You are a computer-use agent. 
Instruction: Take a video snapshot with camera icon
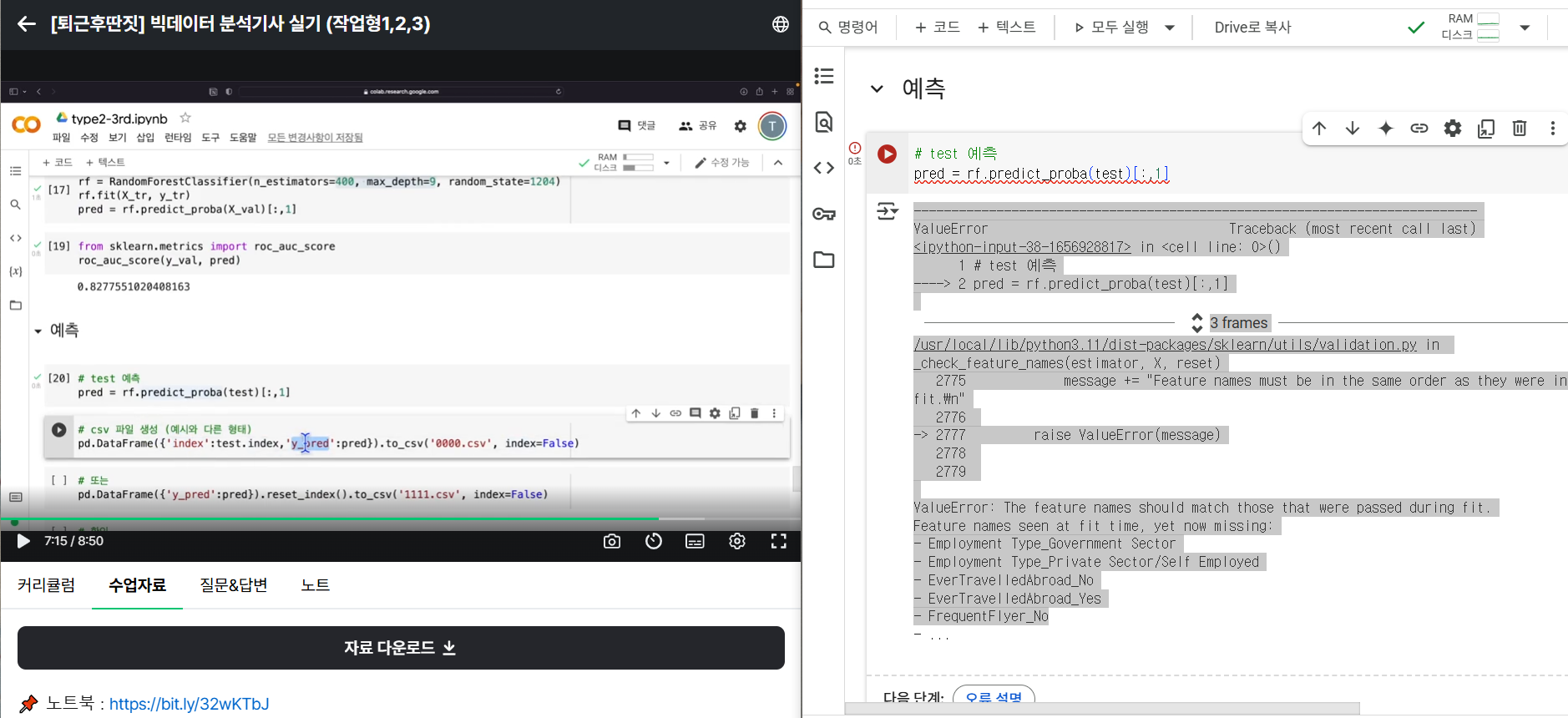coord(612,541)
